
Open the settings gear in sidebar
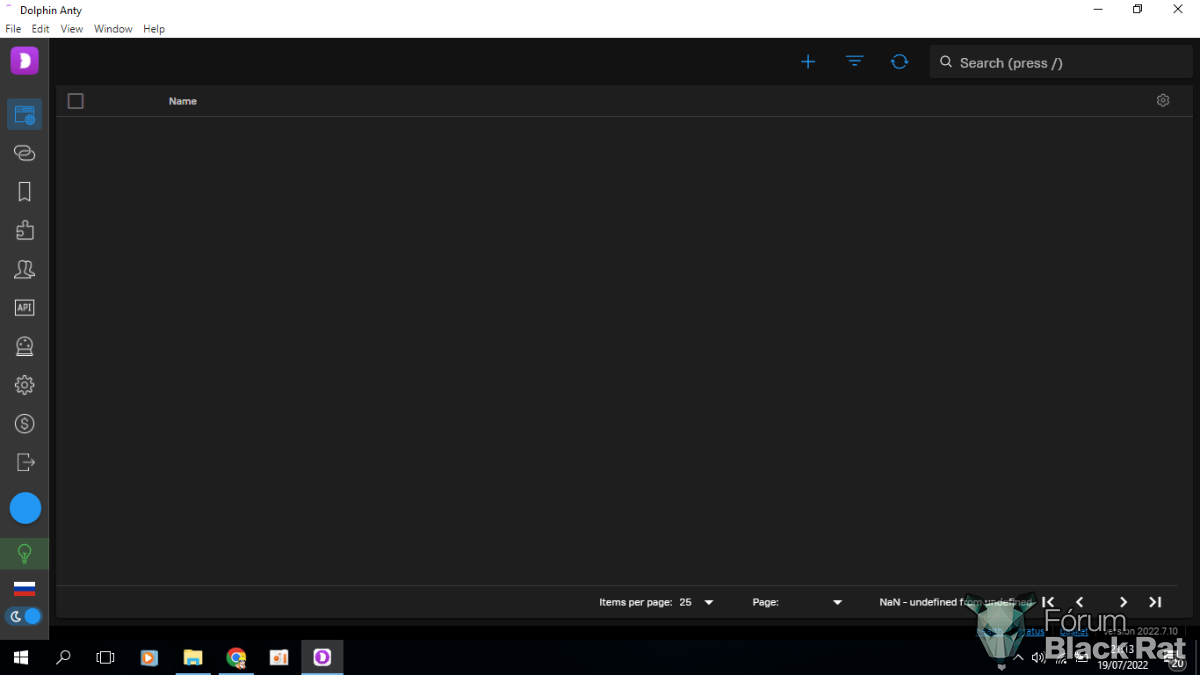25,385
